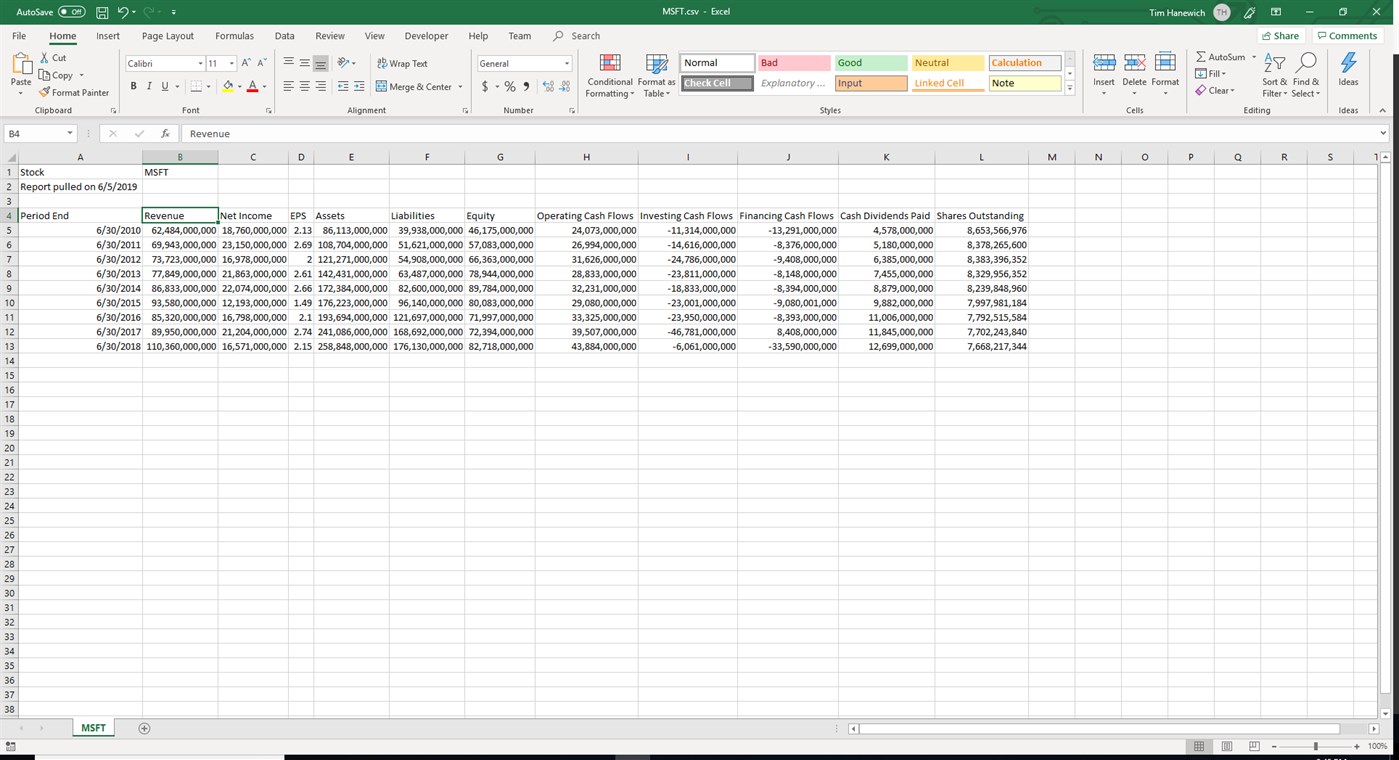Image resolution: width=1399 pixels, height=760 pixels.
Task: Apply the Accounting dollar number format
Action: 485,87
